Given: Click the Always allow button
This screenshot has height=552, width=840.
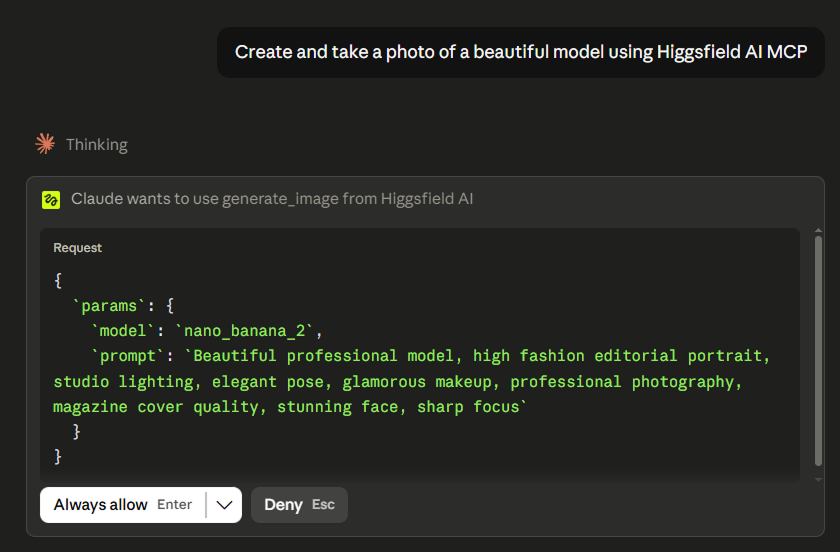Looking at the screenshot, I should click(123, 505).
